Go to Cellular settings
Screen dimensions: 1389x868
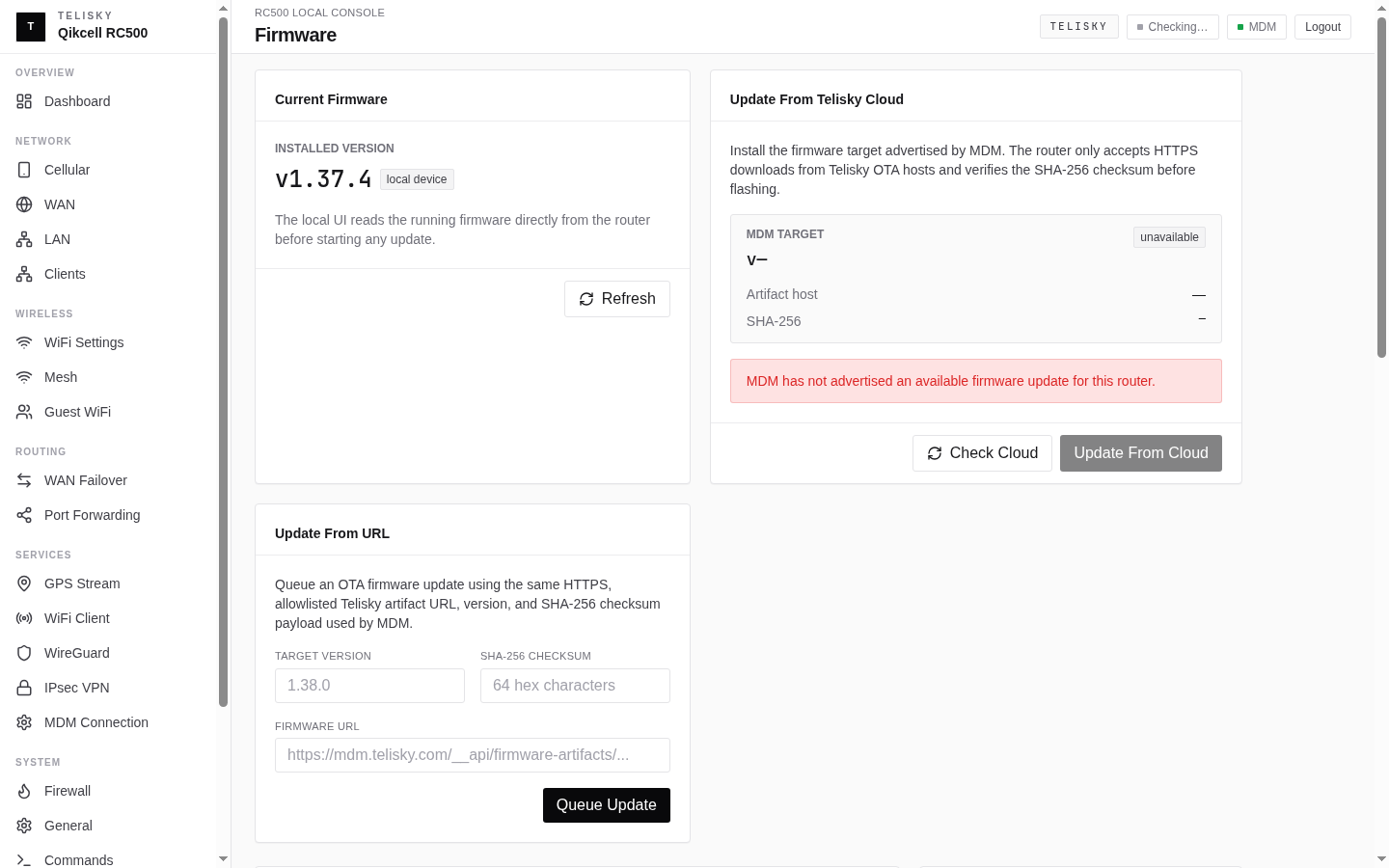pos(110,170)
